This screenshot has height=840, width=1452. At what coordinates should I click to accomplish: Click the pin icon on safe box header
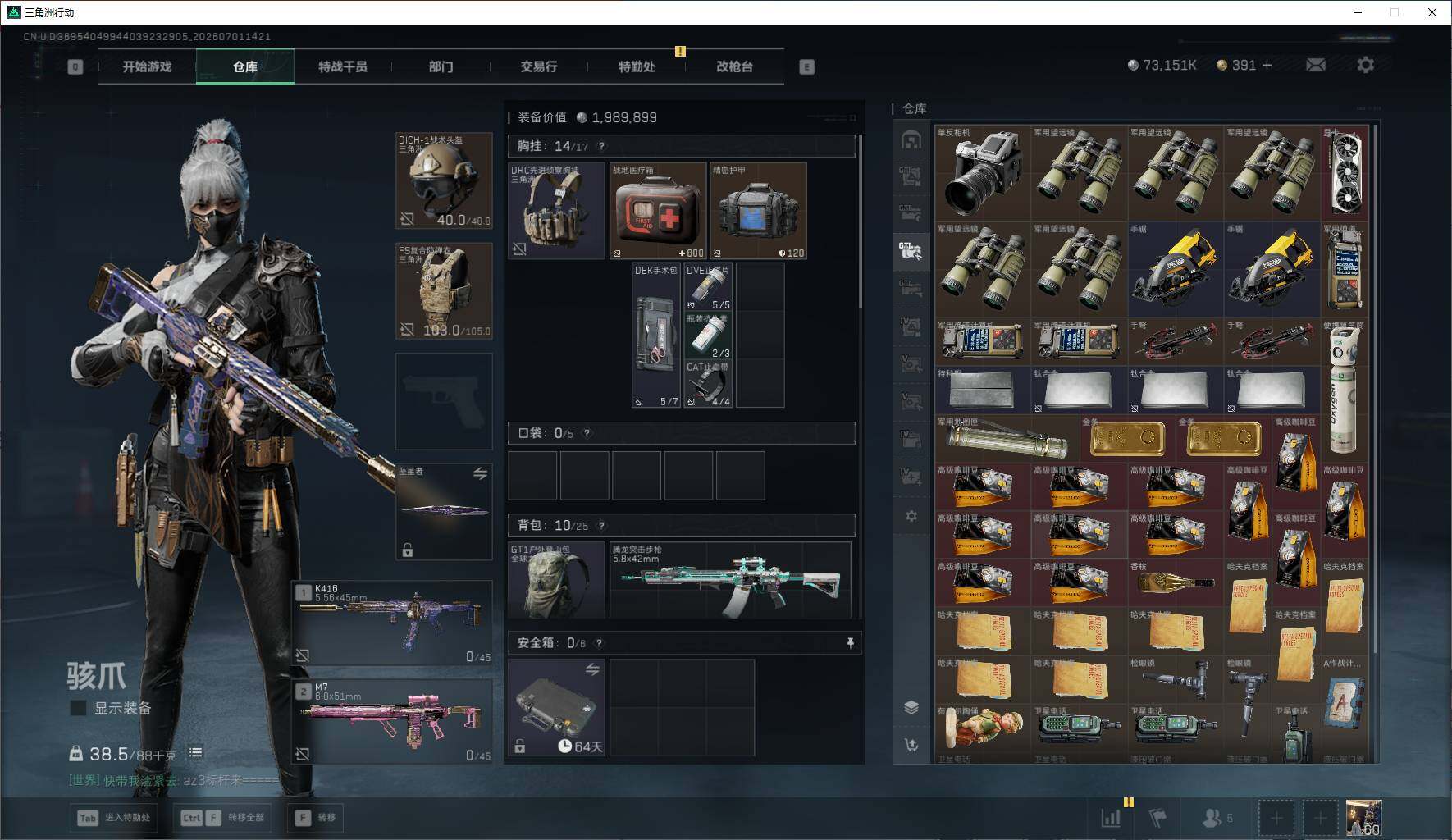tap(850, 643)
